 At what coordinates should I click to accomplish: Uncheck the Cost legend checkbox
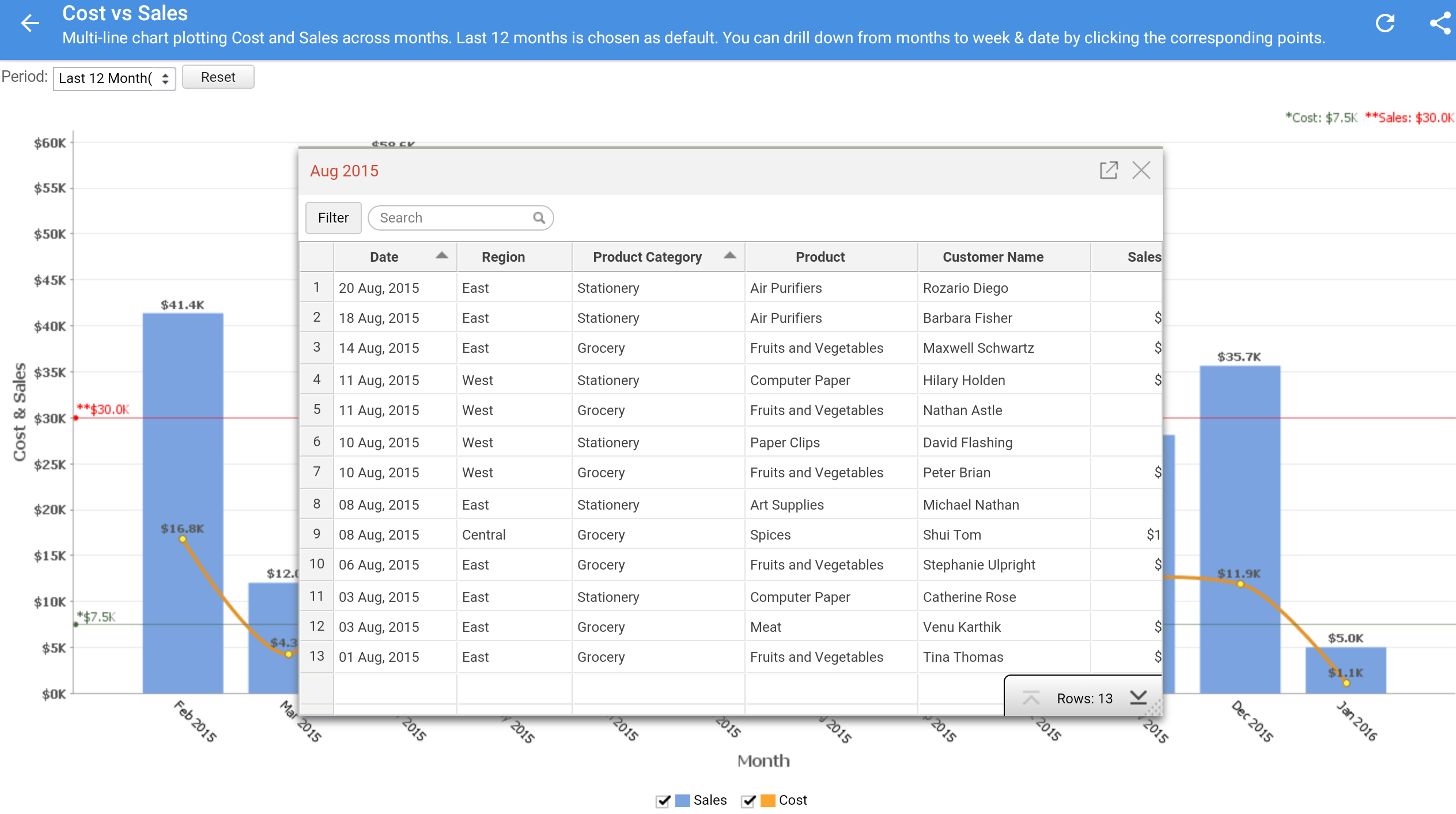[x=748, y=801]
